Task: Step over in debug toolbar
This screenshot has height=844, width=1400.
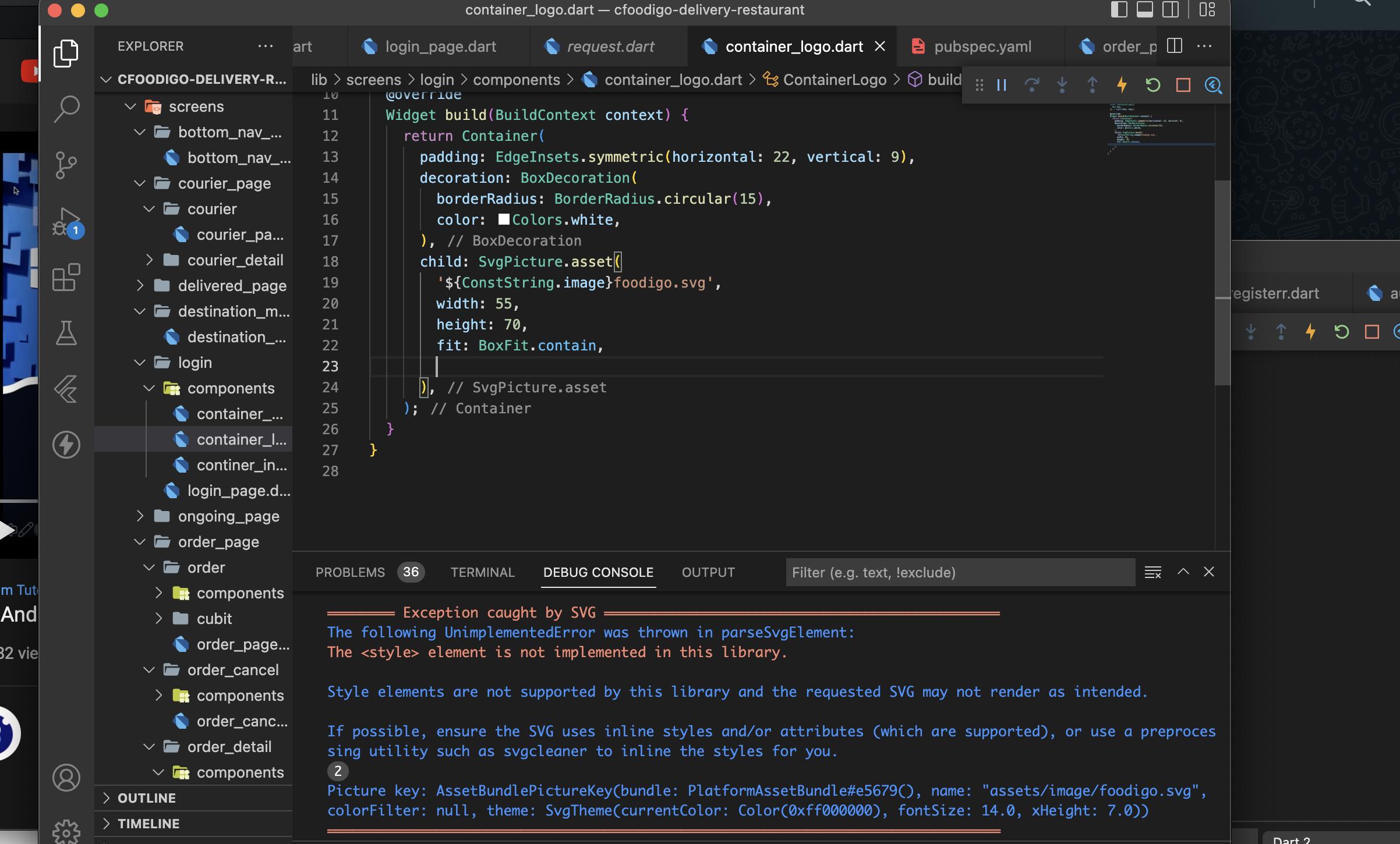Action: 1031,86
